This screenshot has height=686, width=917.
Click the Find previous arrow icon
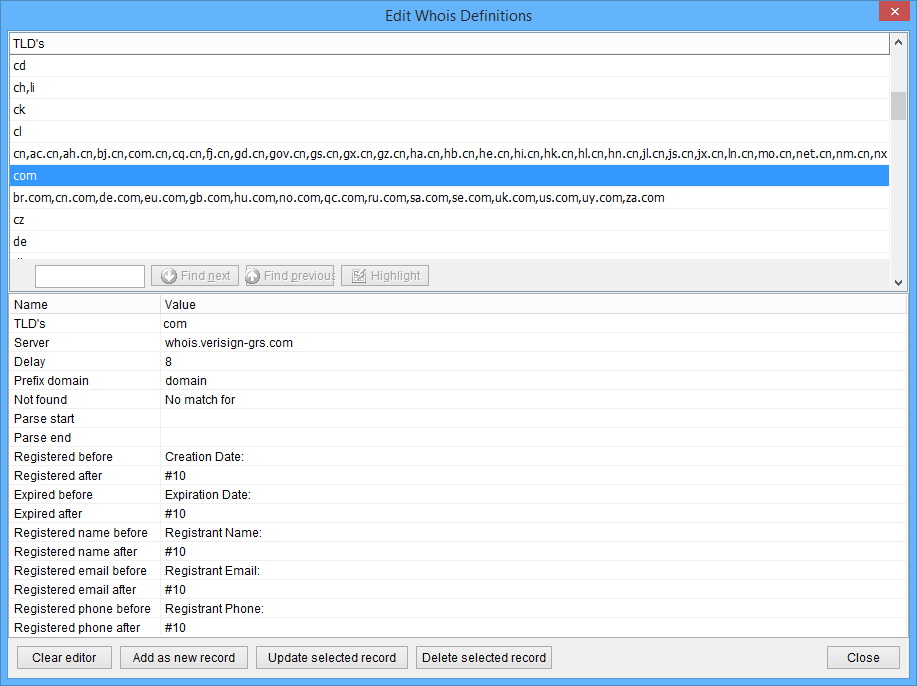coord(253,276)
